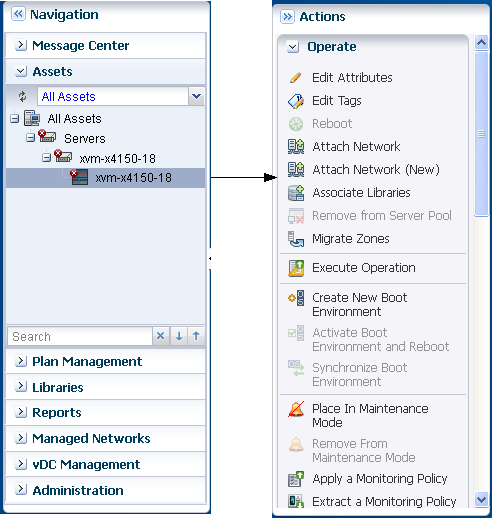Select Extract a Monitoring Policy text
This screenshot has width=492, height=518.
click(384, 502)
